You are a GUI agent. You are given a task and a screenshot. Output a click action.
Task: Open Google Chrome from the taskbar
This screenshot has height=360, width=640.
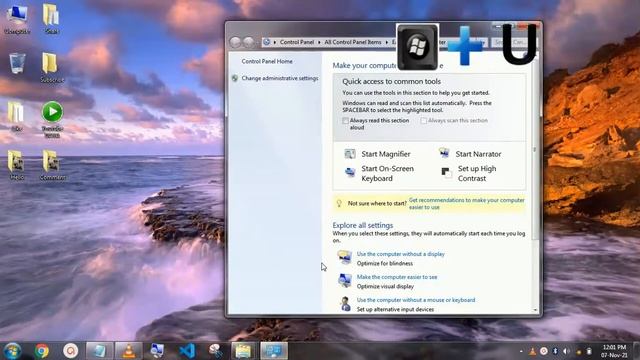pyautogui.click(x=42, y=351)
